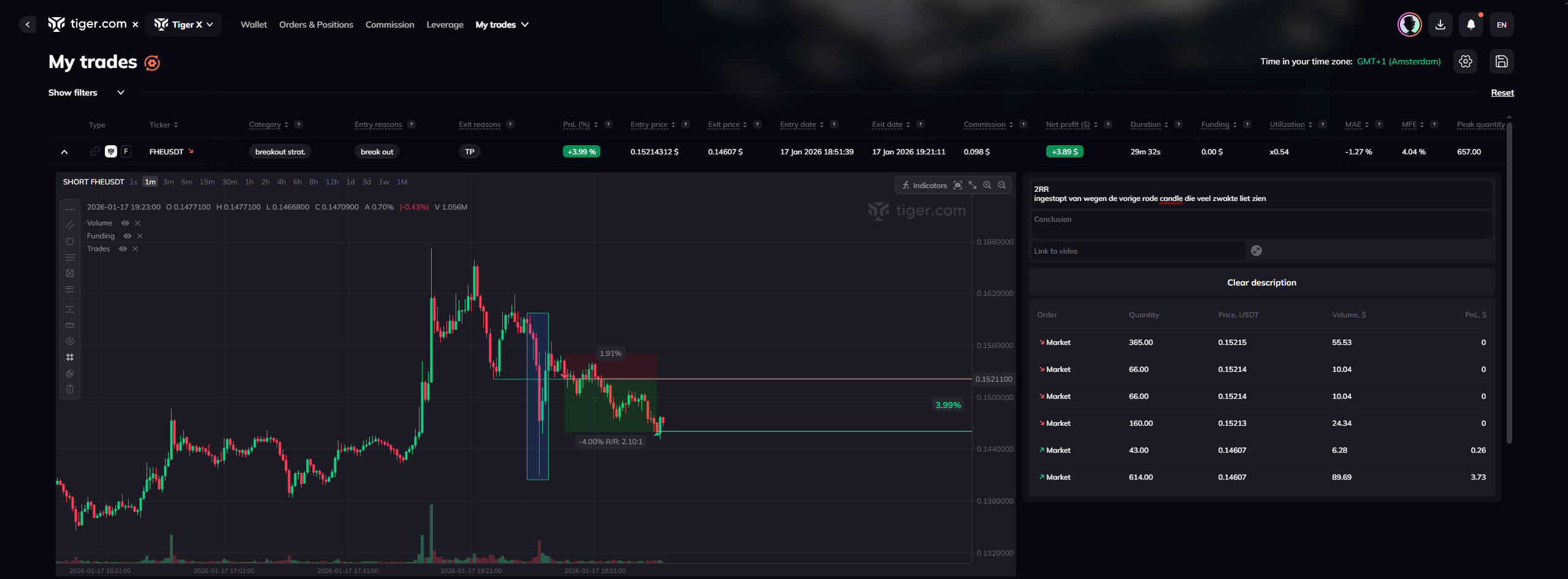Click the Reset link
The width and height of the screenshot is (1568, 579).
(1502, 93)
